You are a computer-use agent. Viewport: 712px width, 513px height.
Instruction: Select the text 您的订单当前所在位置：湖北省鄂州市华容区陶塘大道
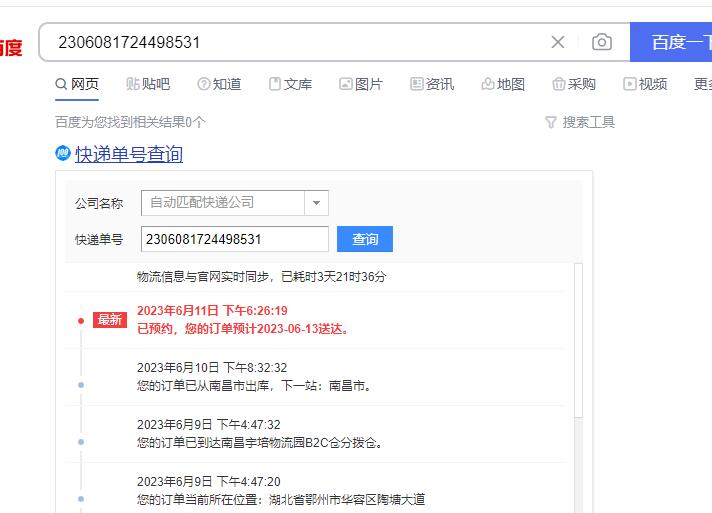(x=281, y=499)
